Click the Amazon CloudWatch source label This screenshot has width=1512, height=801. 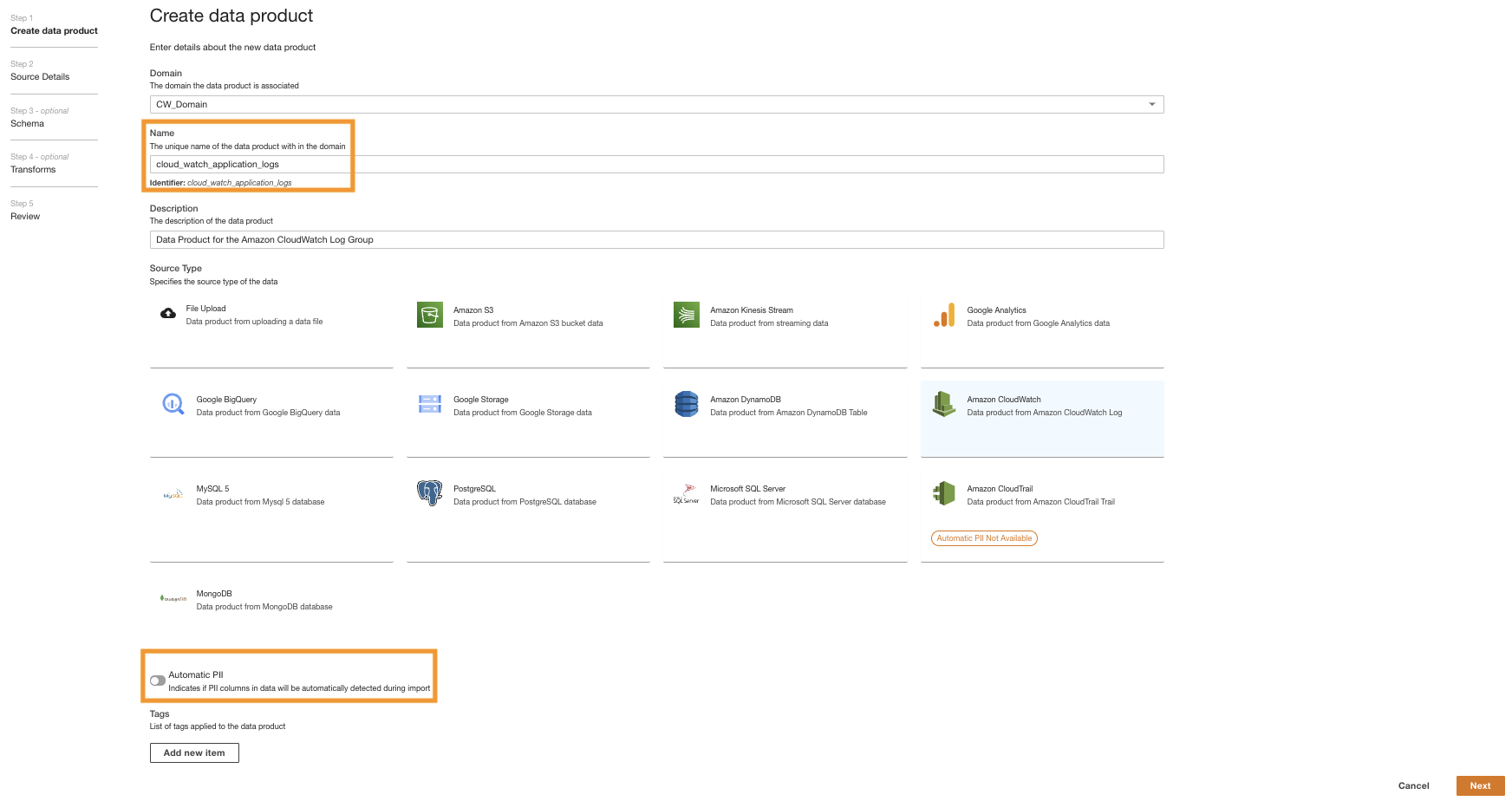click(x=1004, y=400)
